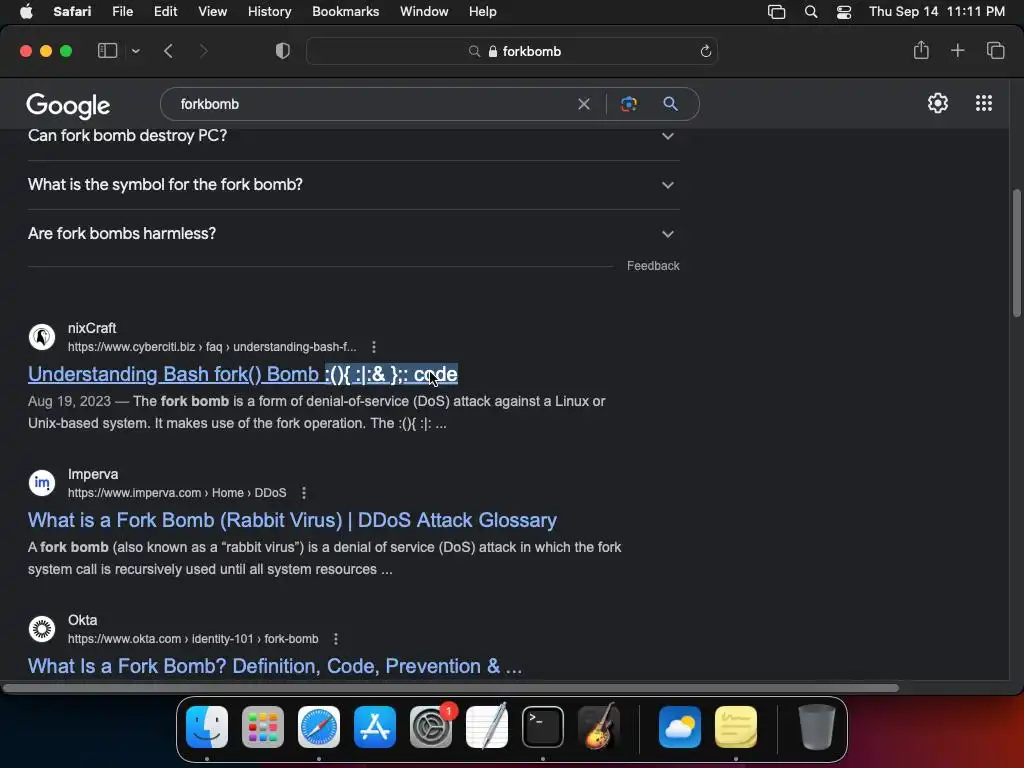Open Google quick settings gear
This screenshot has width=1024, height=768.
point(938,103)
